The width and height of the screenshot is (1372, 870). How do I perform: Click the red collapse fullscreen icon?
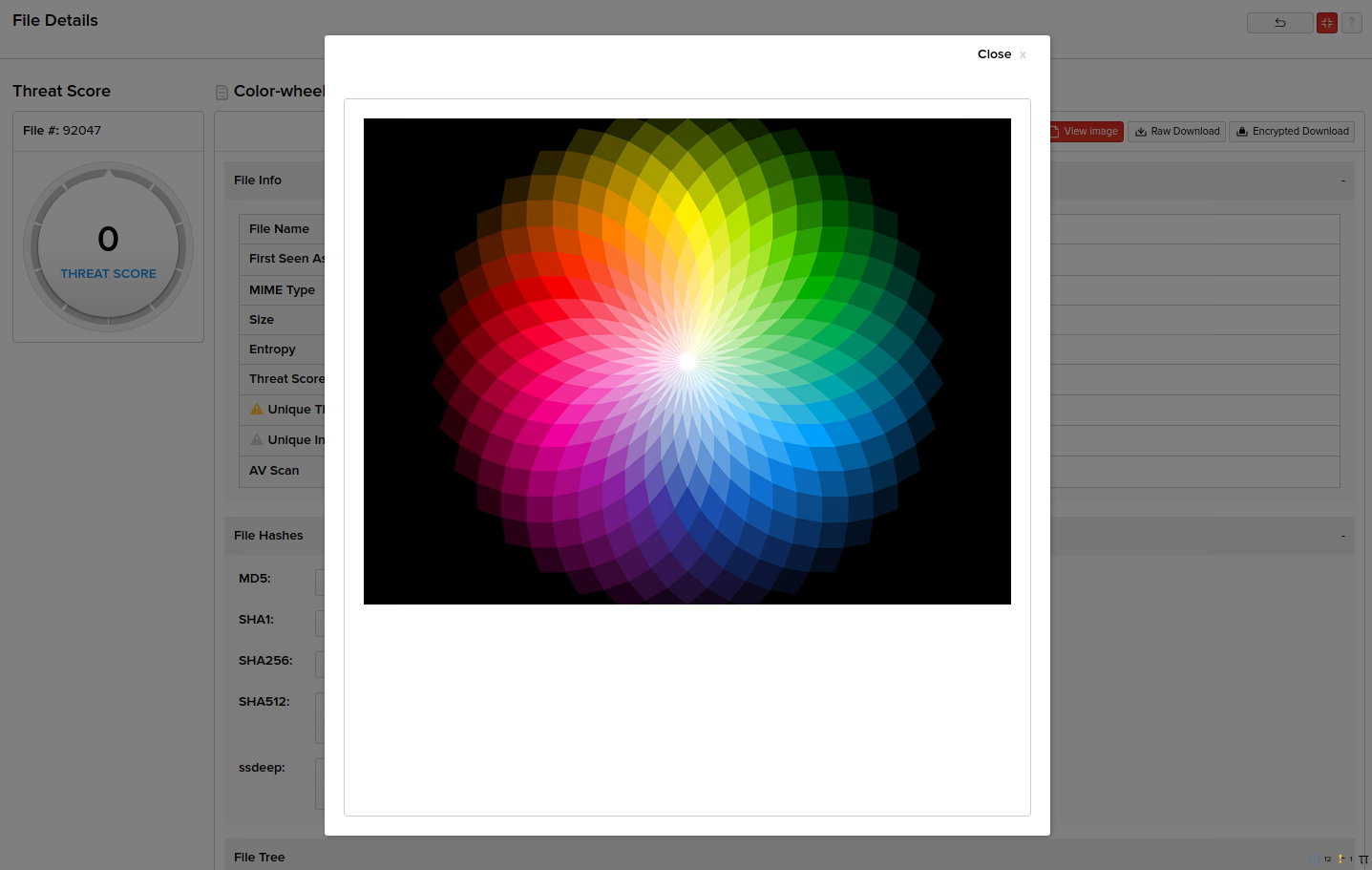(1326, 23)
